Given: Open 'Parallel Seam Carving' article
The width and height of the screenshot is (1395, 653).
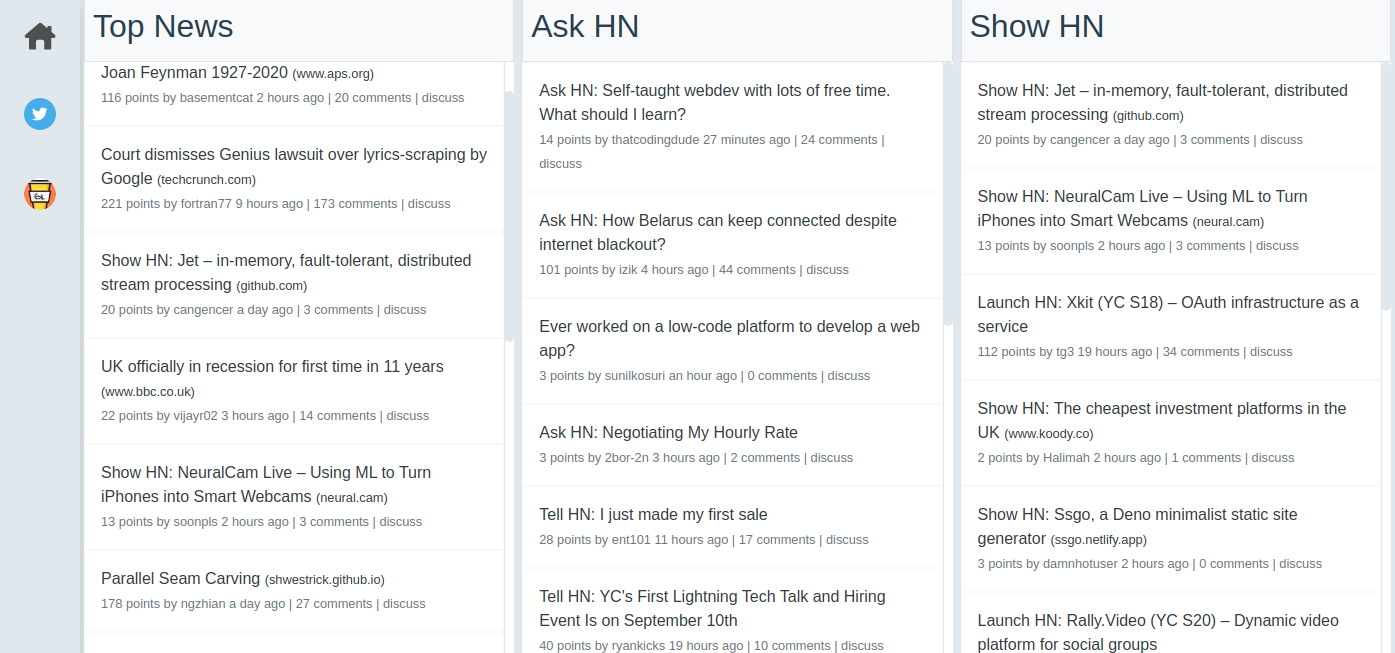Looking at the screenshot, I should (178, 578).
